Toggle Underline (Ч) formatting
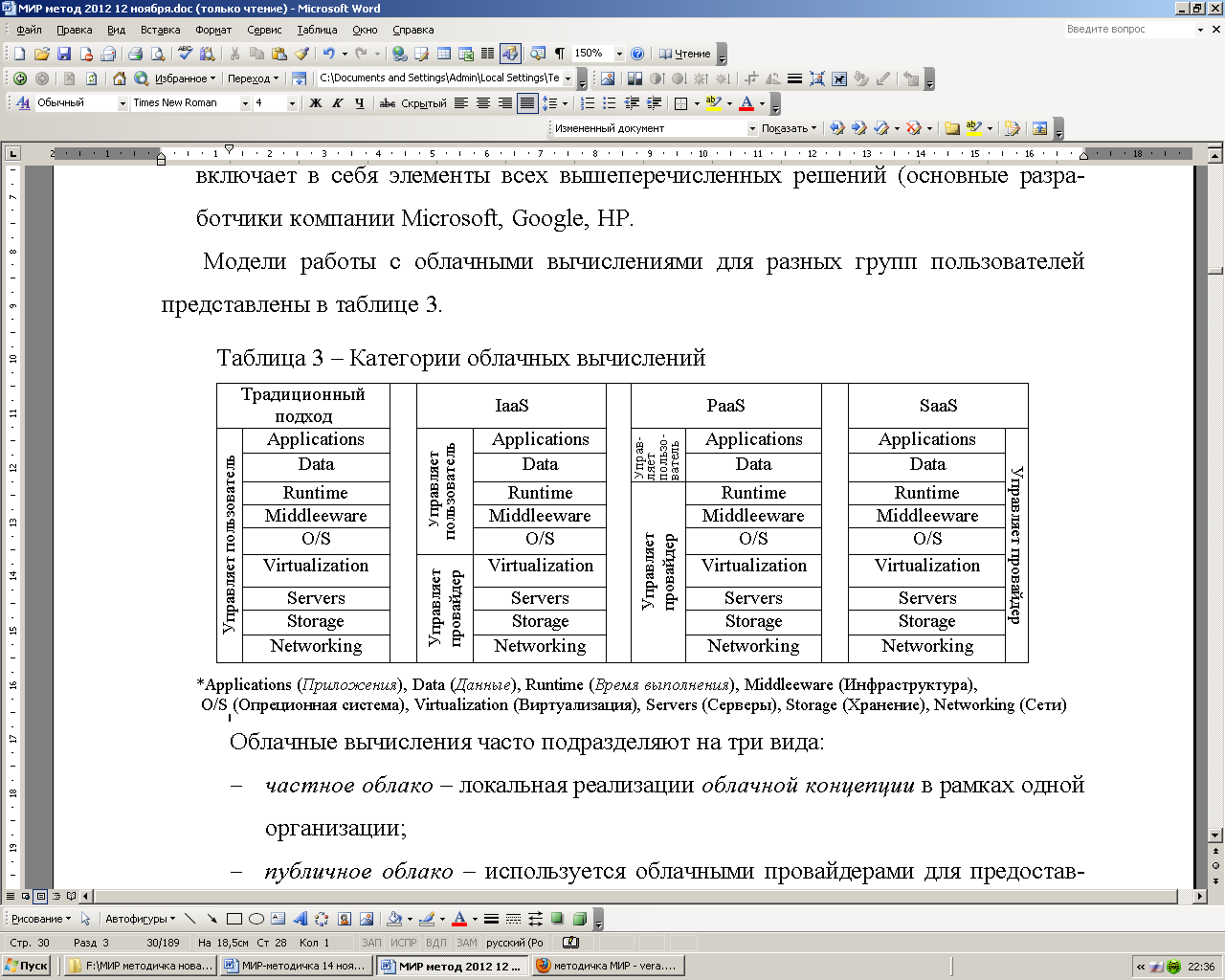The width and height of the screenshot is (1225, 980). coord(360,102)
